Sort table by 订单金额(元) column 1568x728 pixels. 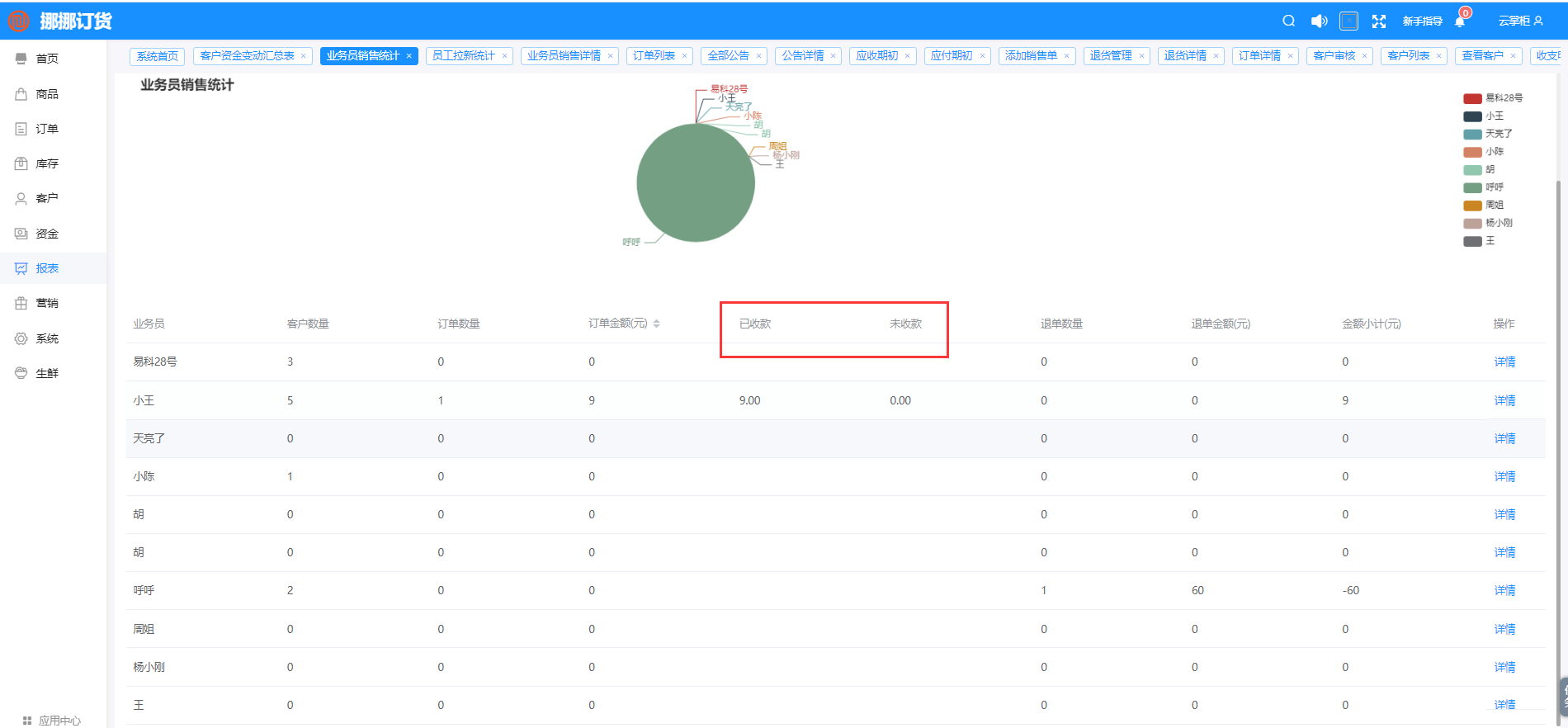click(656, 324)
